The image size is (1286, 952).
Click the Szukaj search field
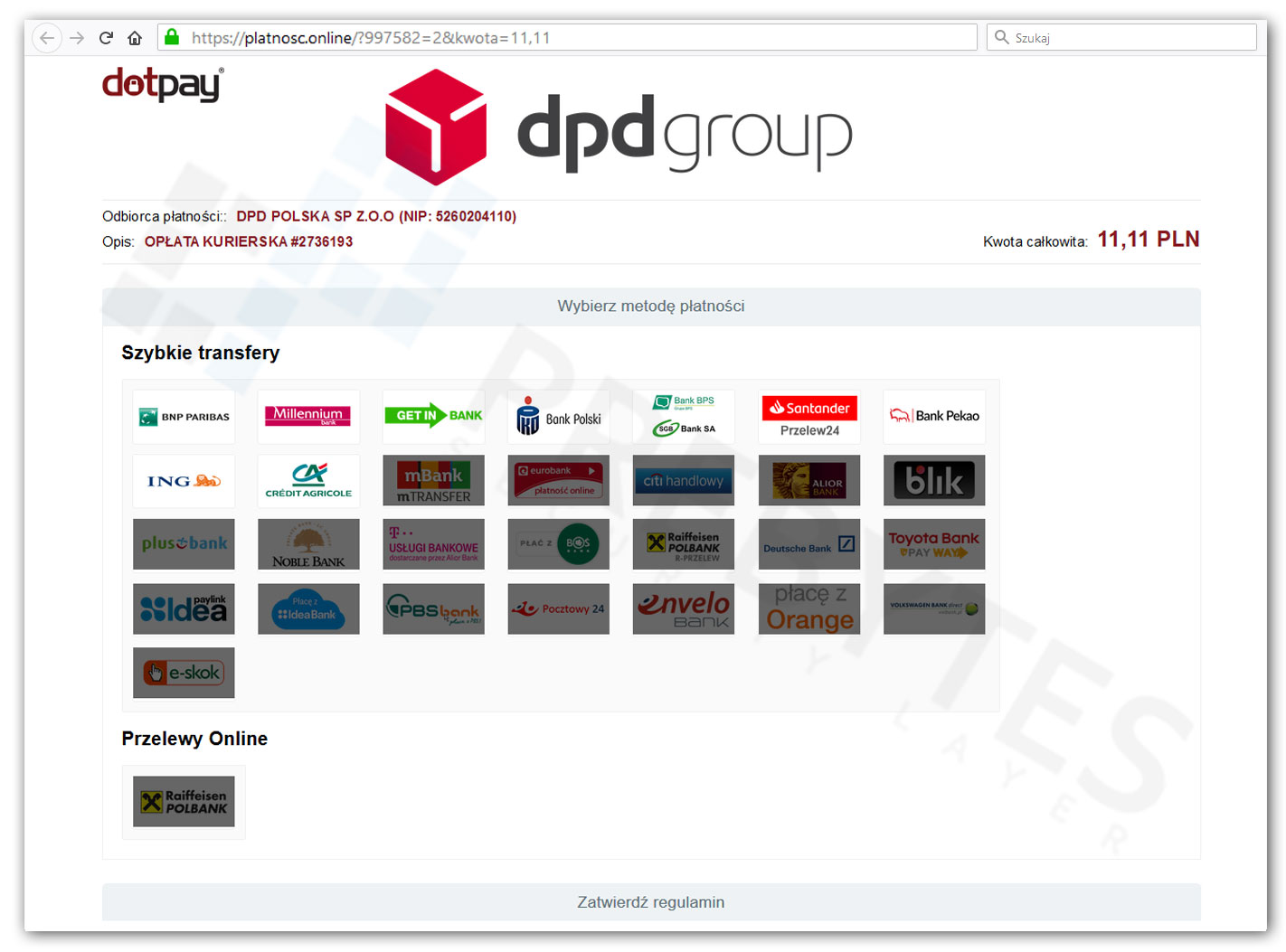pyautogui.click(x=1121, y=37)
